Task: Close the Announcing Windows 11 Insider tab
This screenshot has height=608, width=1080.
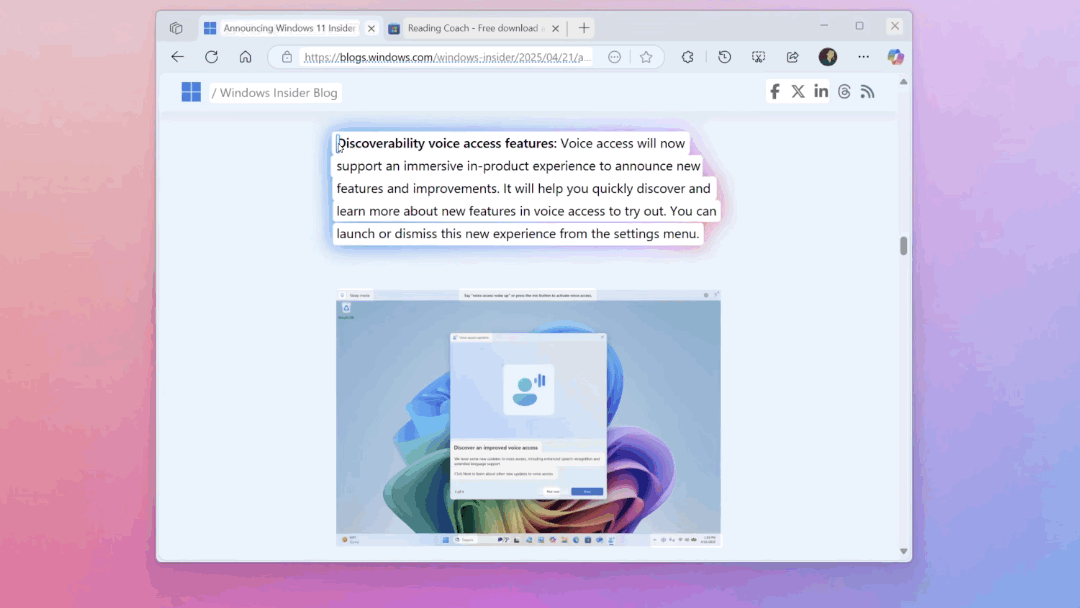Action: click(371, 28)
